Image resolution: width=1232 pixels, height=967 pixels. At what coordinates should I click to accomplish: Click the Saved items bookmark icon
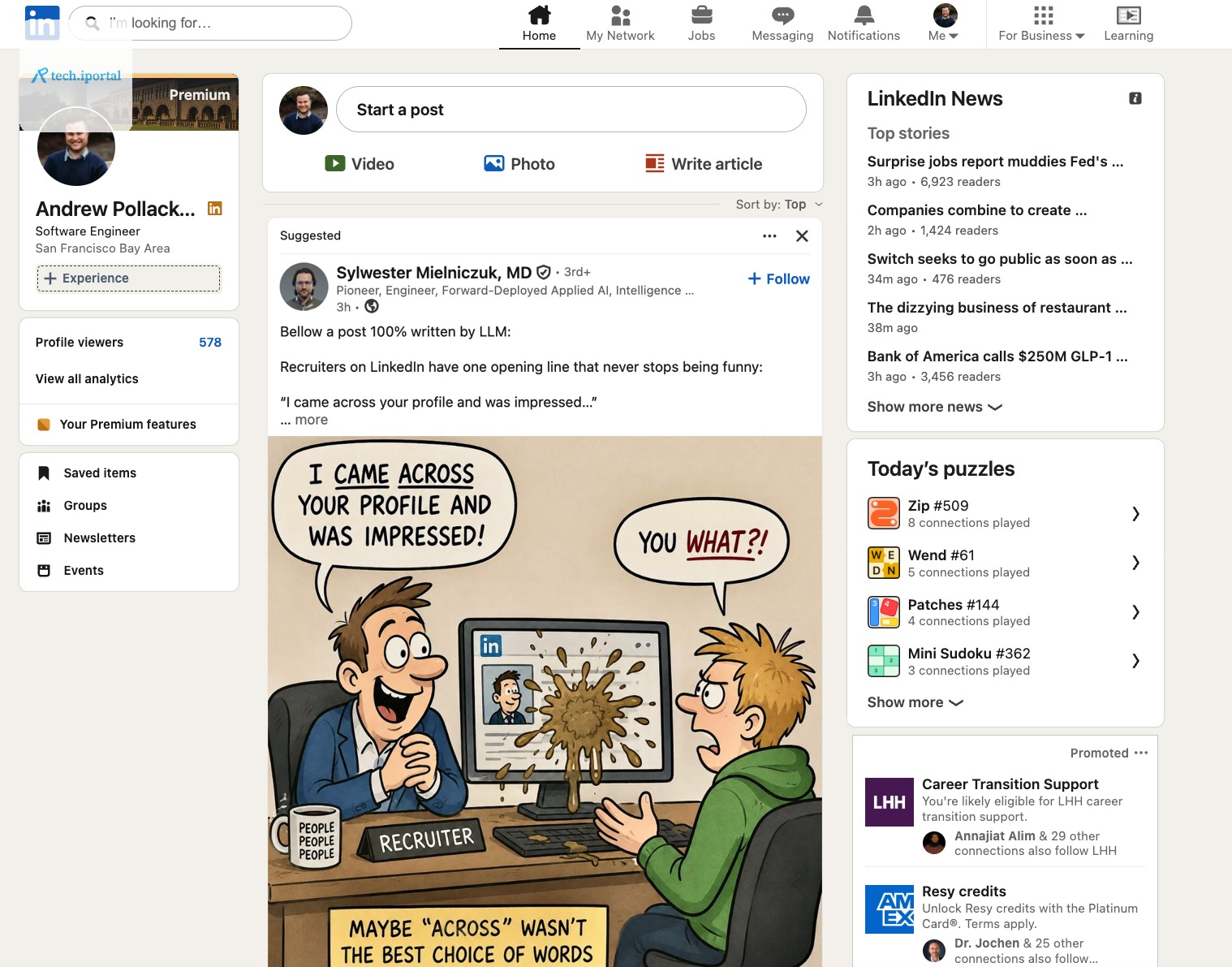click(44, 473)
